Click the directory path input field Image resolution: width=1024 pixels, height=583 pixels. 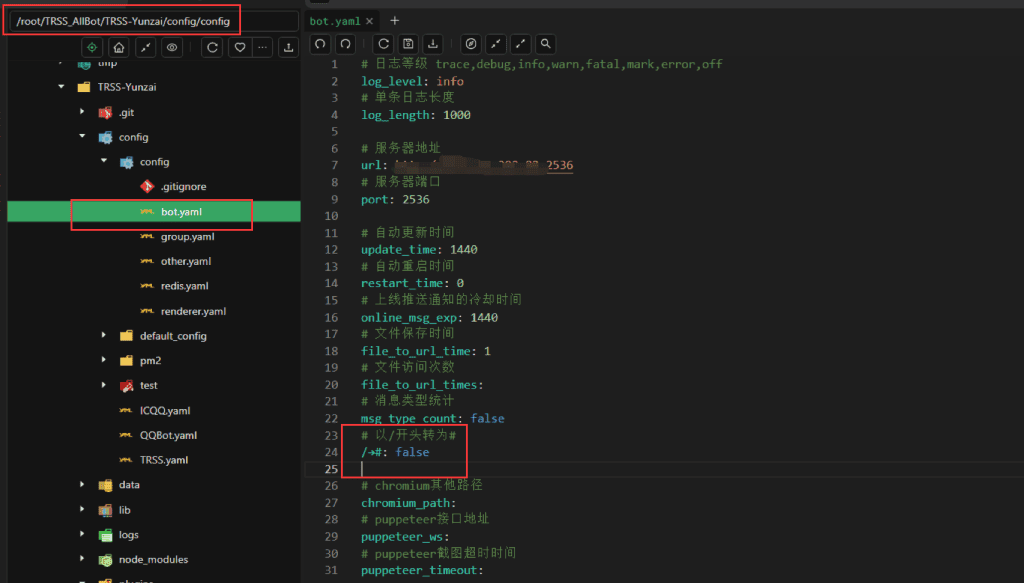pyautogui.click(x=151, y=21)
